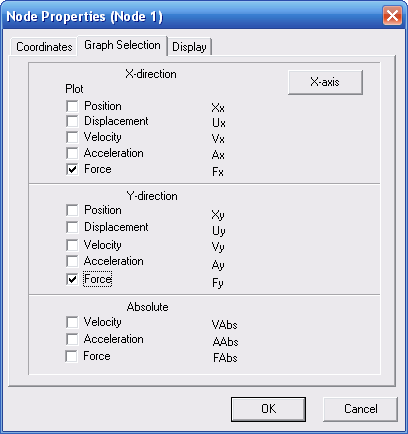Dismiss dialog with Cancel button
This screenshot has height=434, width=408.
360,409
